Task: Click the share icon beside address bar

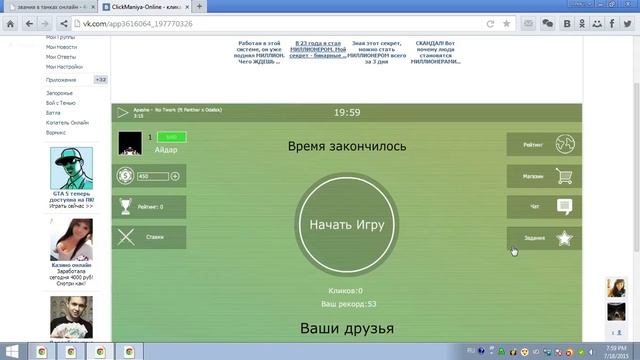Action: coord(64,24)
